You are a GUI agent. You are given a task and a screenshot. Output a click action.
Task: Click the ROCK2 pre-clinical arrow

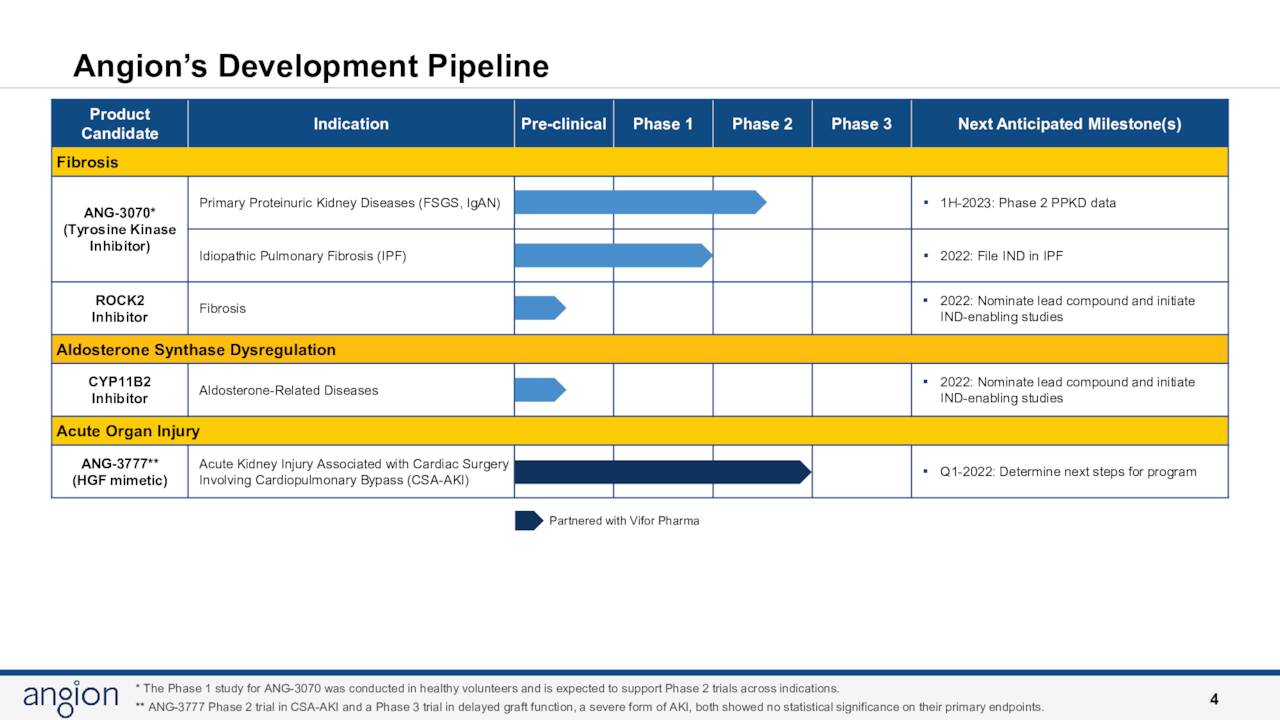pos(538,308)
